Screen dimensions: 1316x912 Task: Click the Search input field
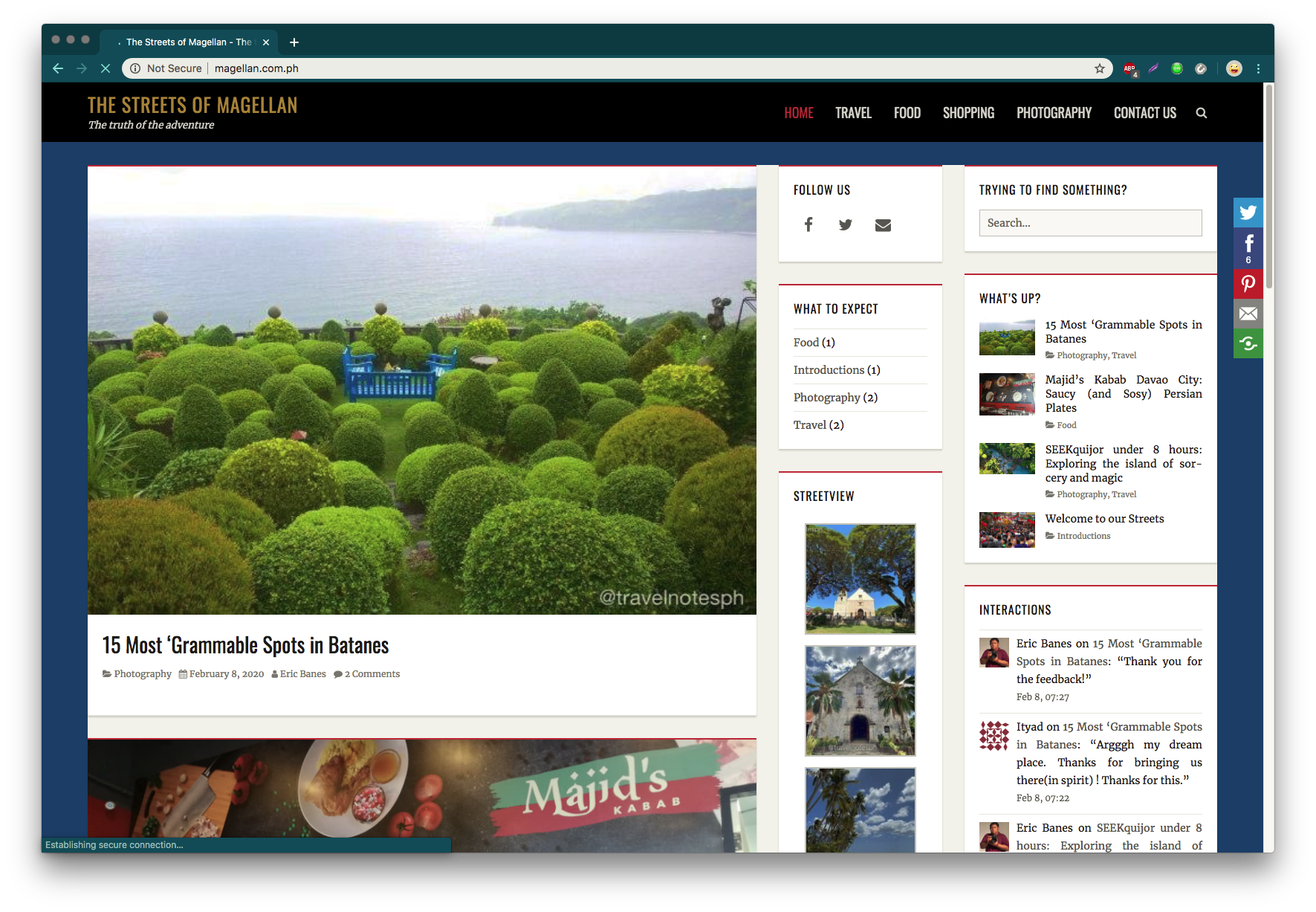click(1090, 223)
